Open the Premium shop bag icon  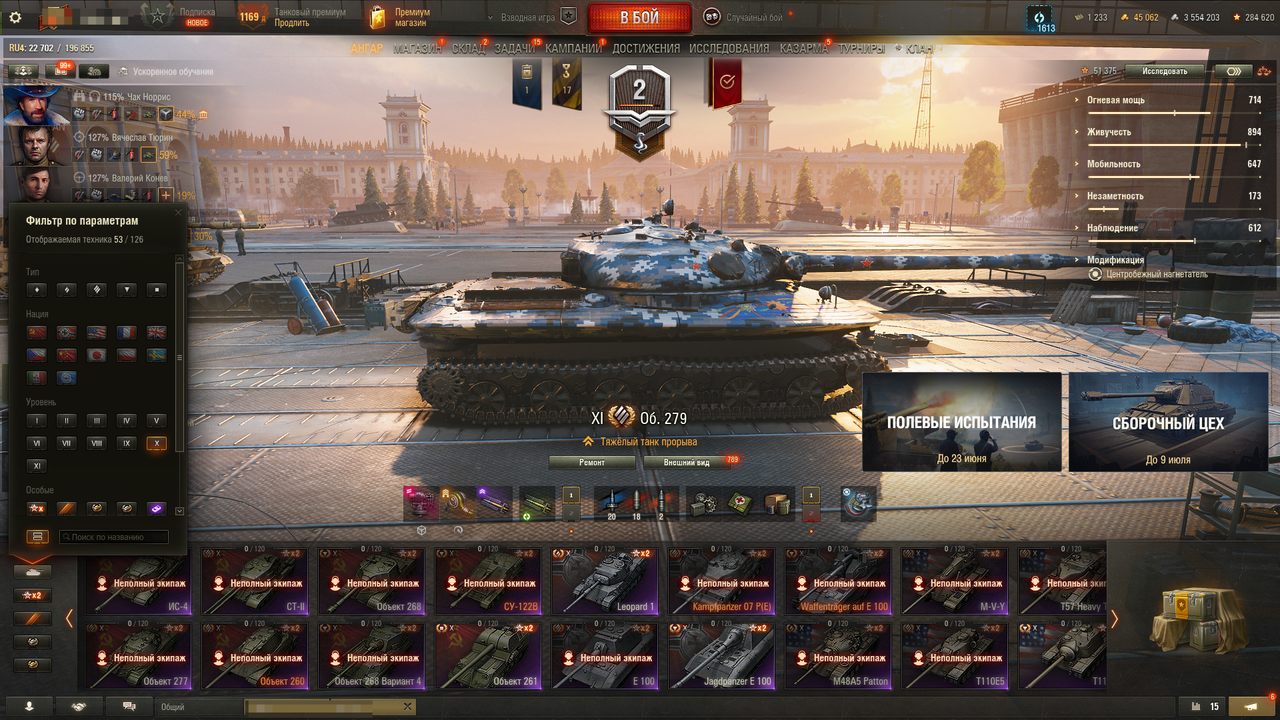point(377,17)
